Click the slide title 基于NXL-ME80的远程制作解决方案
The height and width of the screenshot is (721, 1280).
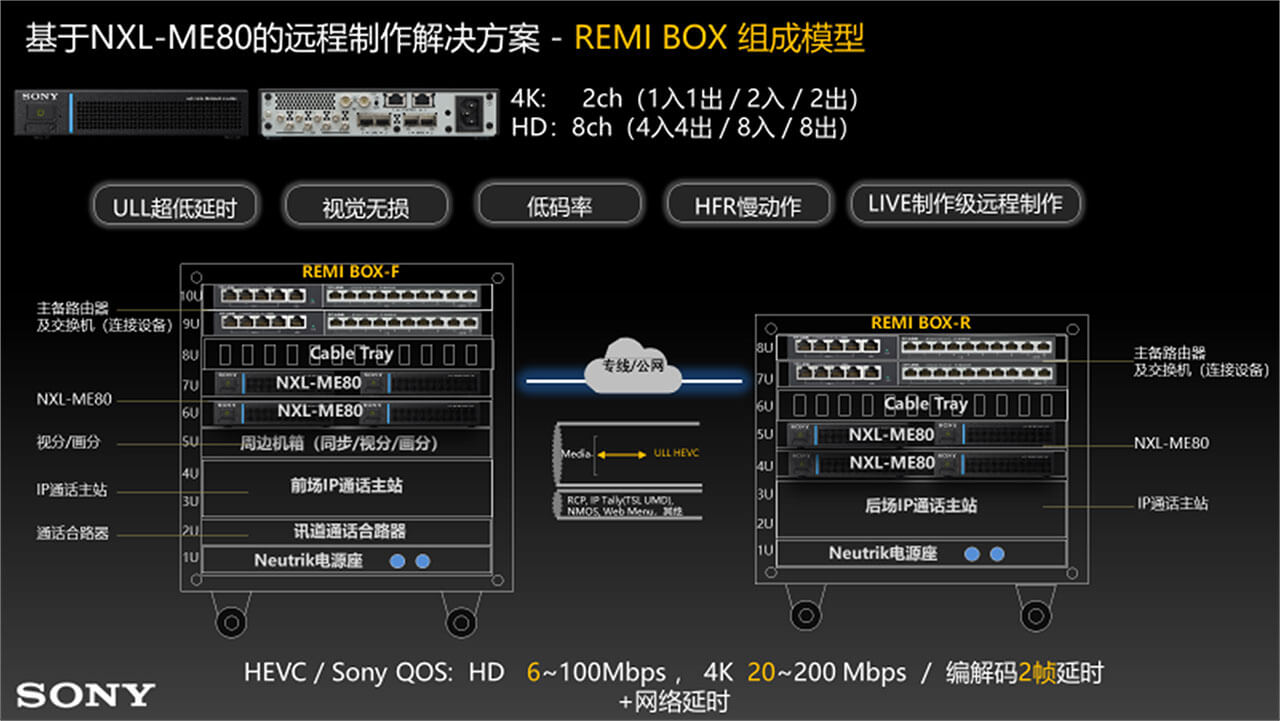tap(284, 39)
